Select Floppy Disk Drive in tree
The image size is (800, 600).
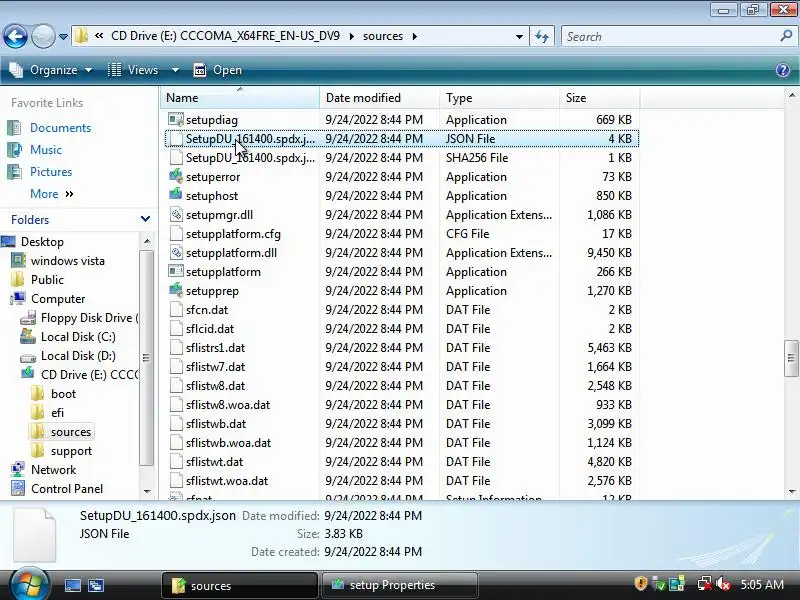pyautogui.click(x=89, y=318)
